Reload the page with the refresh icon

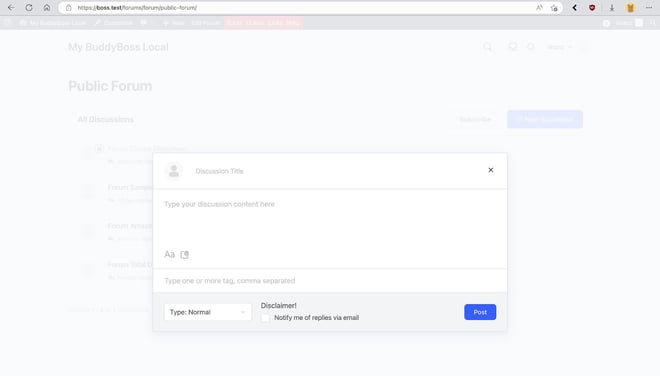point(29,8)
